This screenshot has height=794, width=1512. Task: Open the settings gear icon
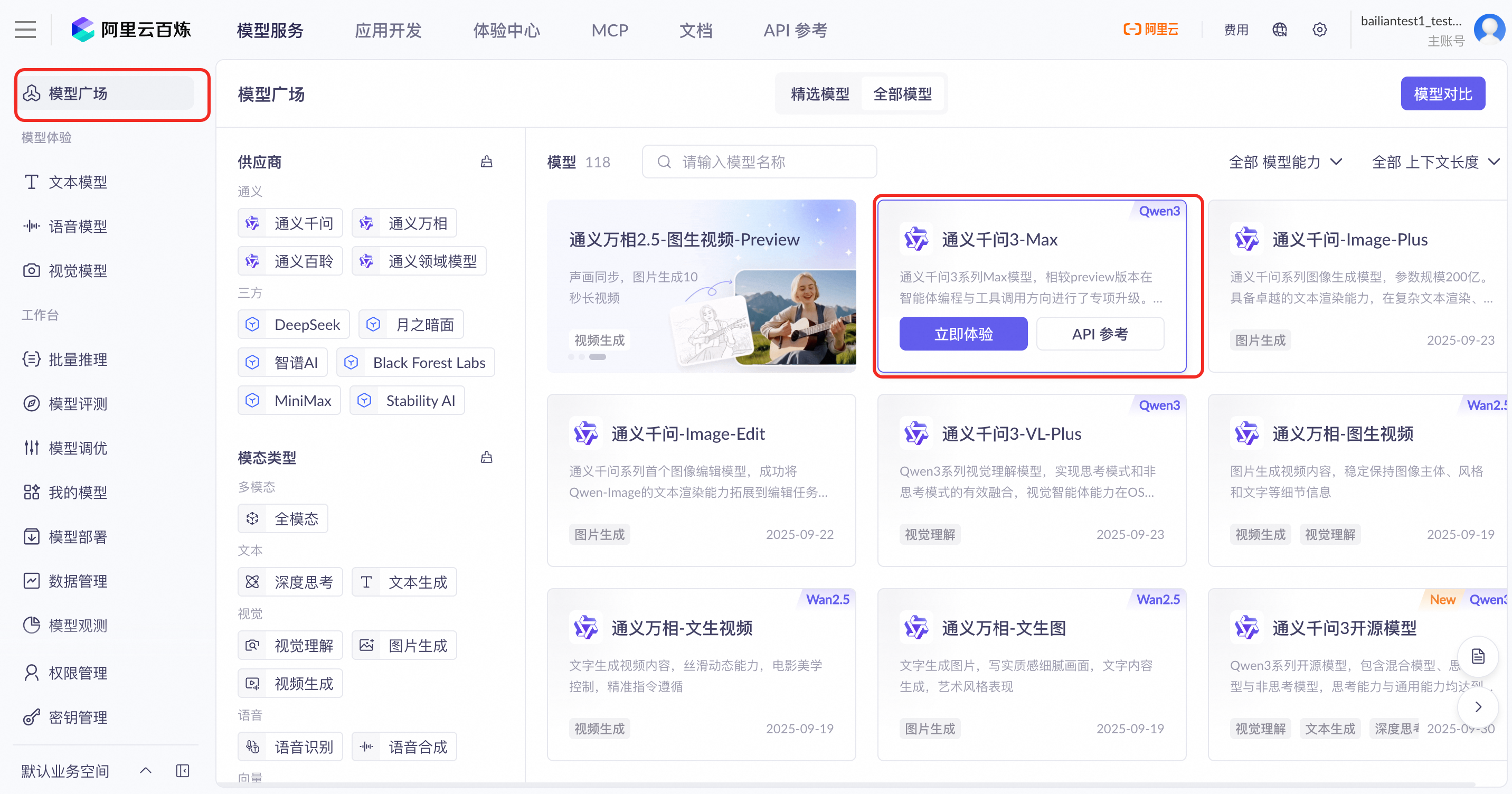(x=1319, y=30)
